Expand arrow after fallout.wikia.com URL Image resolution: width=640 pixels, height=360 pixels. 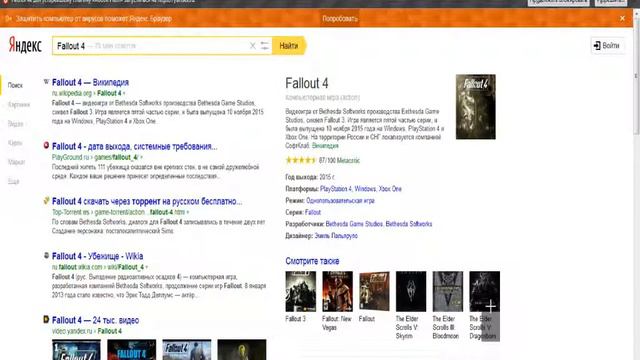click(147, 267)
